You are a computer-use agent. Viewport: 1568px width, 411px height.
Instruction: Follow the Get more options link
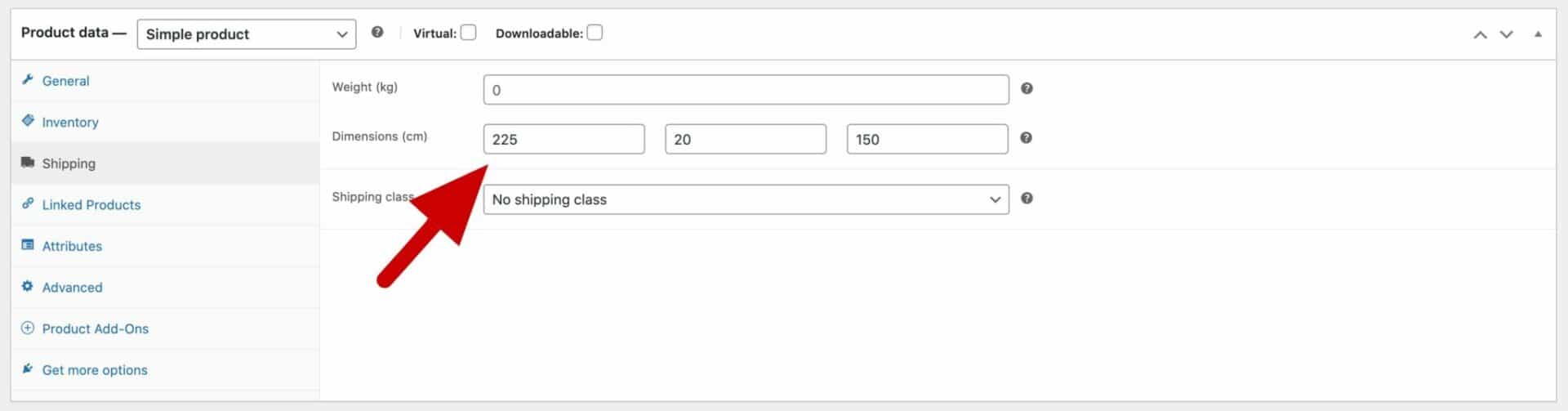[x=95, y=370]
